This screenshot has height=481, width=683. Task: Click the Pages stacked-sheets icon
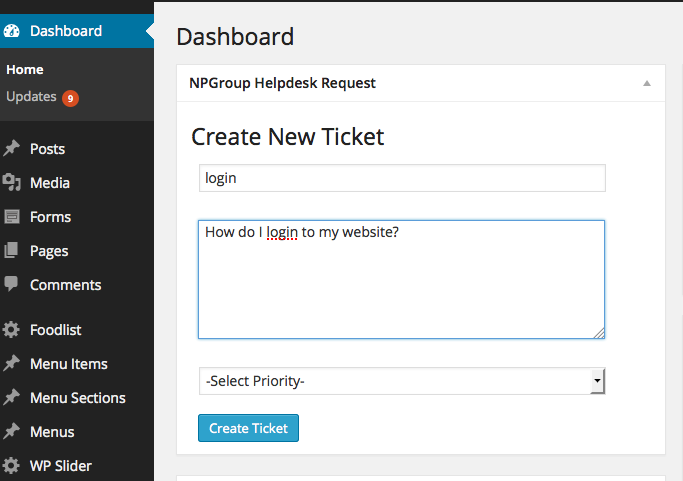[x=11, y=251]
